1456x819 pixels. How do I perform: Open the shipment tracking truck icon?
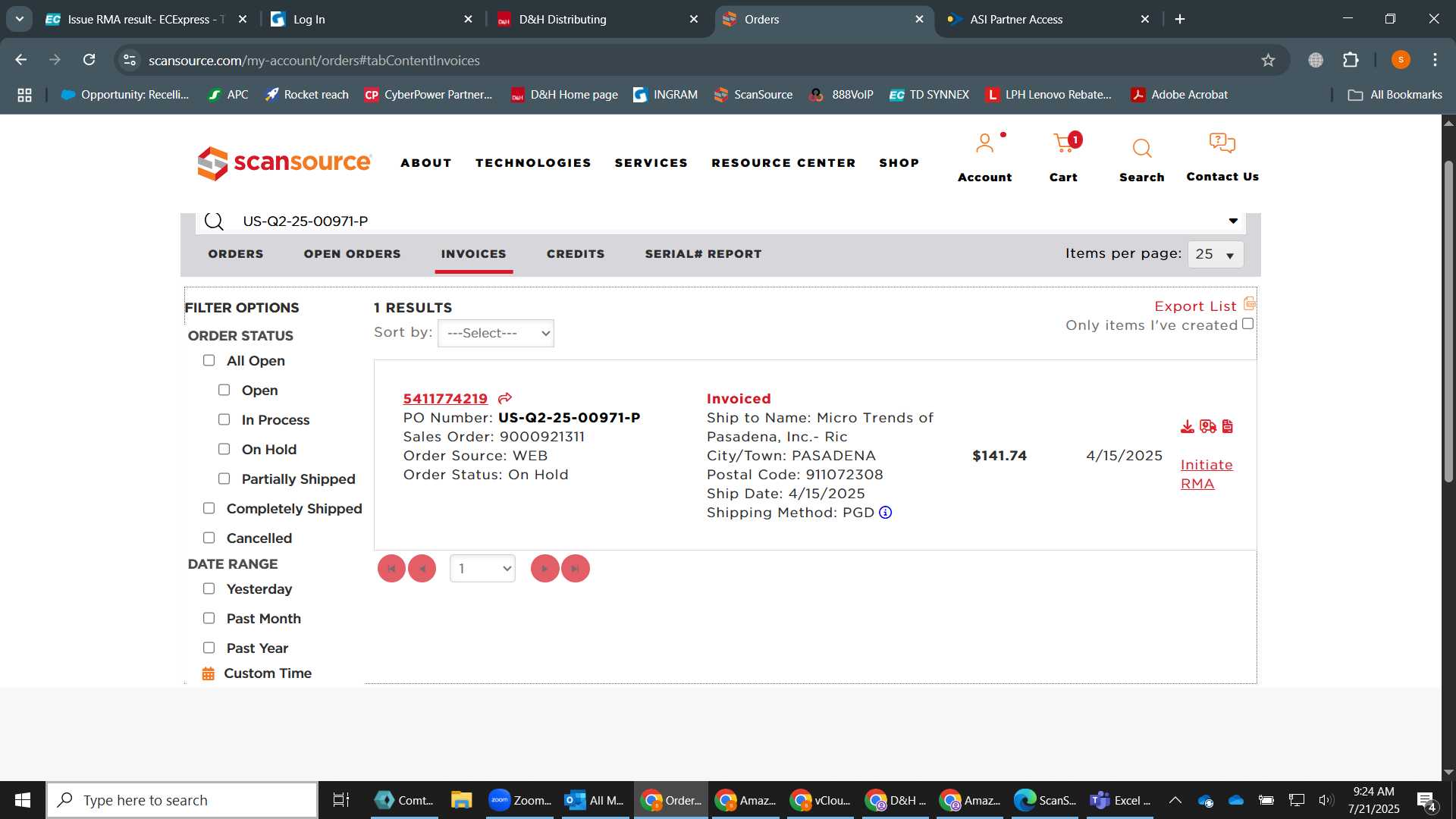tap(1208, 427)
